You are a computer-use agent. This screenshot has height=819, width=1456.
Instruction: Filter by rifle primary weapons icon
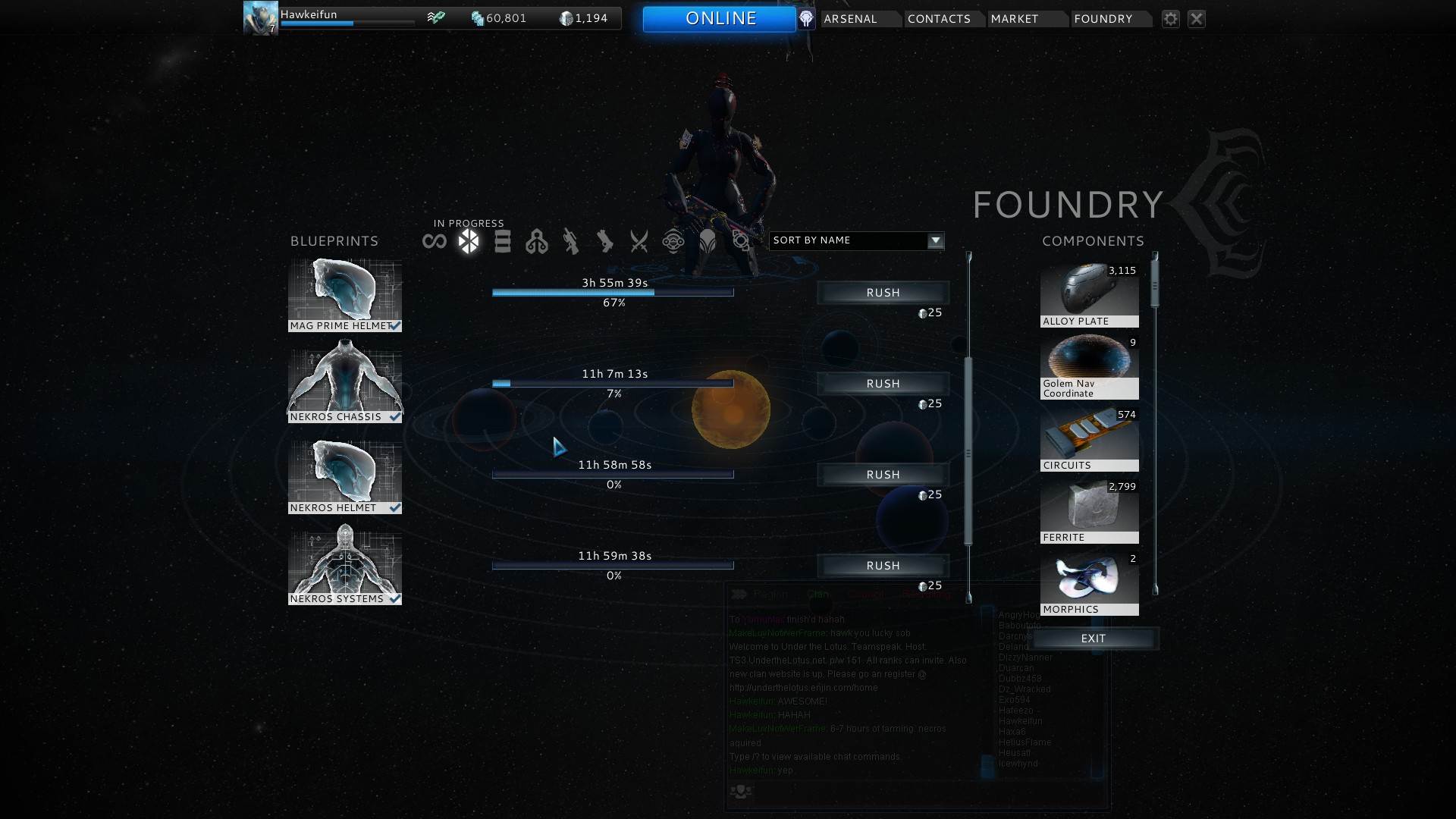[571, 242]
